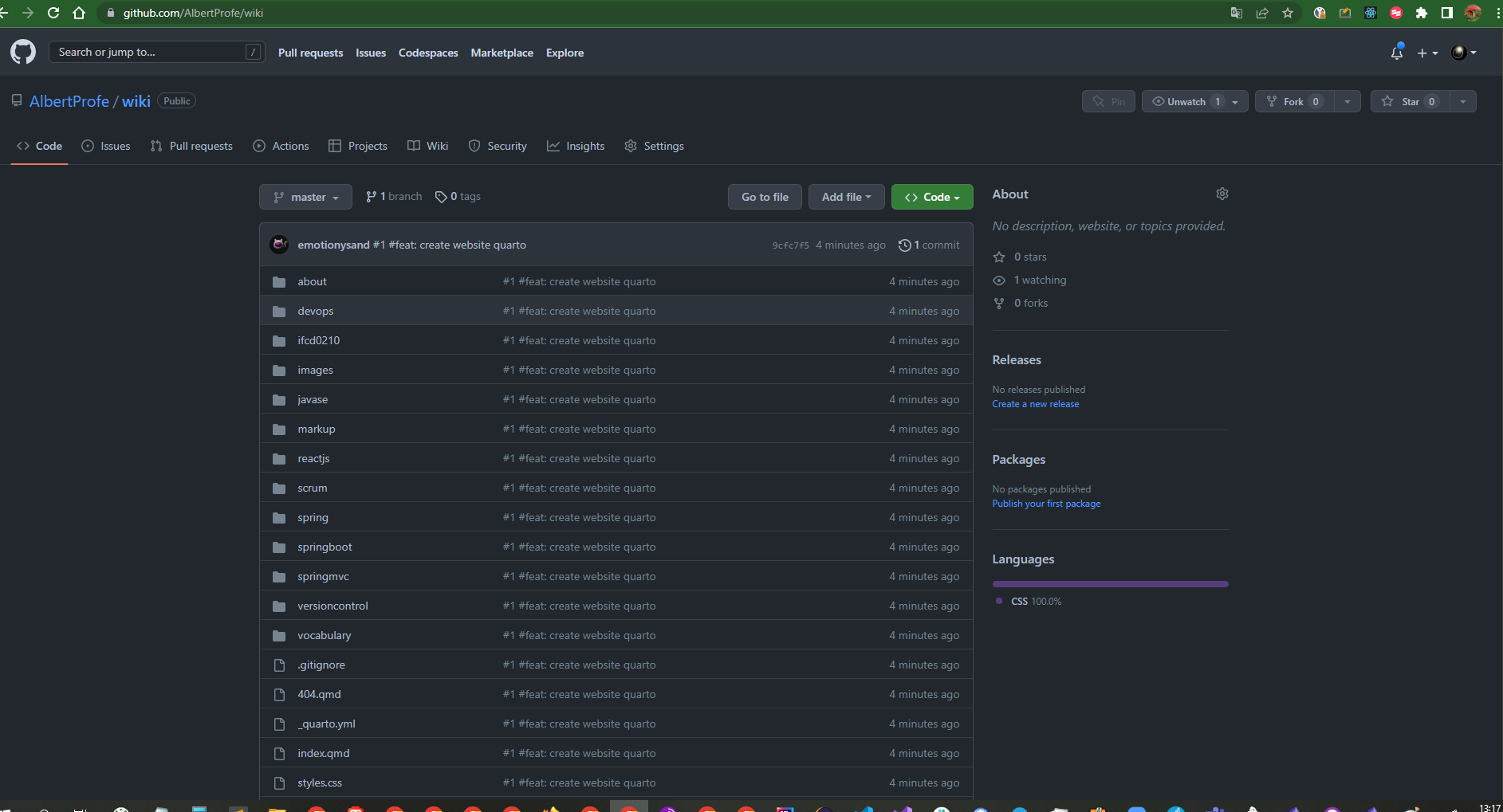Click the emotionysand committer avatar
Viewport: 1503px width, 812px height.
point(279,245)
